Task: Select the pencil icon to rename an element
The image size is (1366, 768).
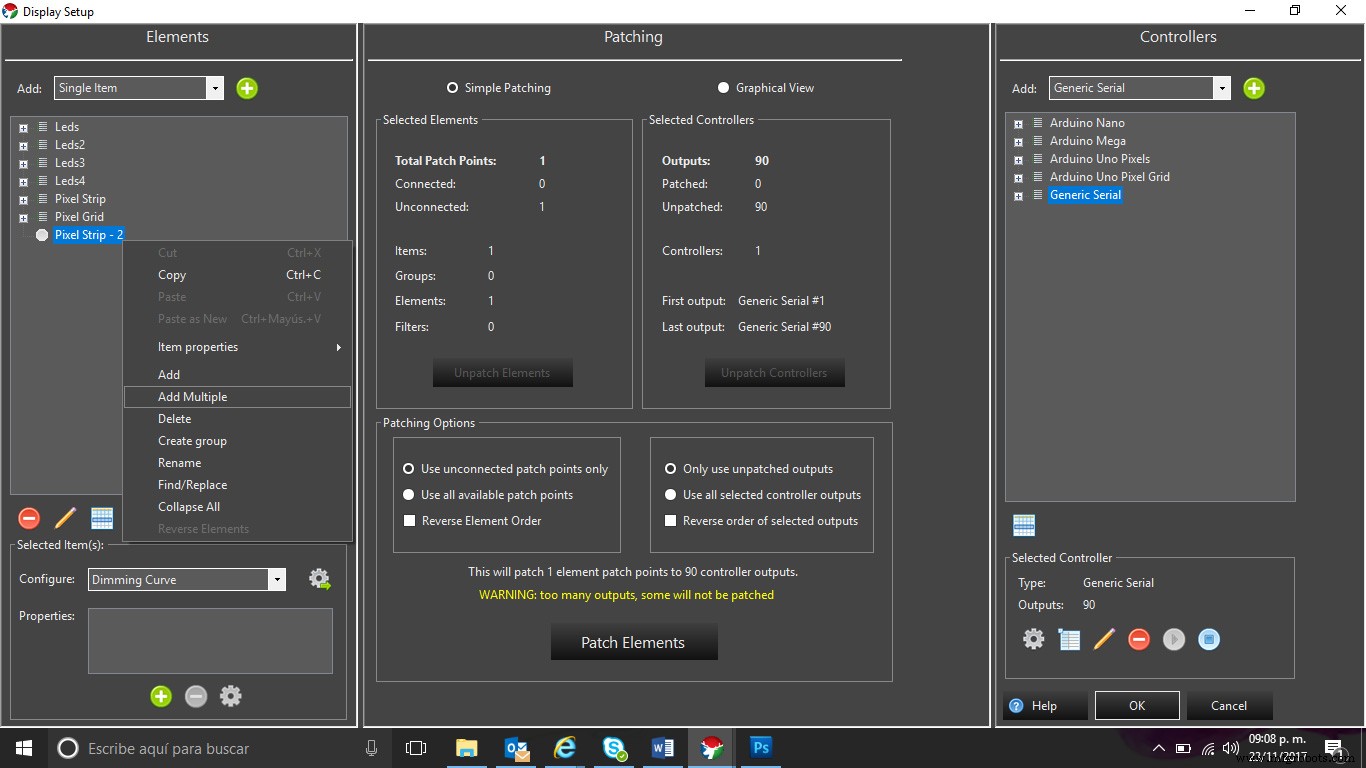Action: click(65, 518)
